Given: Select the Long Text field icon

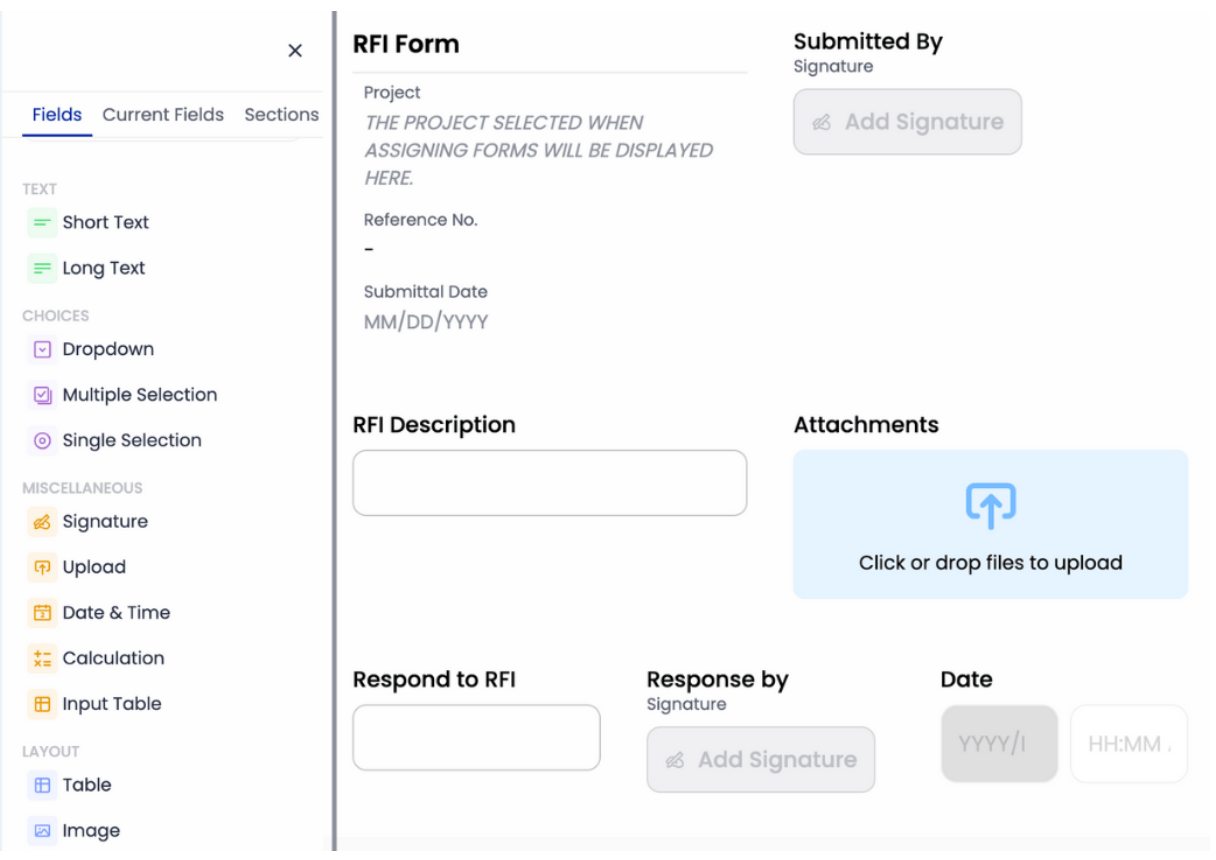Looking at the screenshot, I should pyautogui.click(x=42, y=269).
